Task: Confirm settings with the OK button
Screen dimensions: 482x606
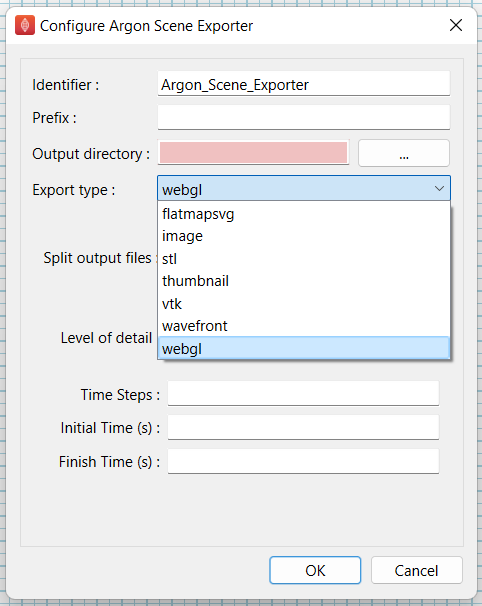Action: (x=315, y=570)
